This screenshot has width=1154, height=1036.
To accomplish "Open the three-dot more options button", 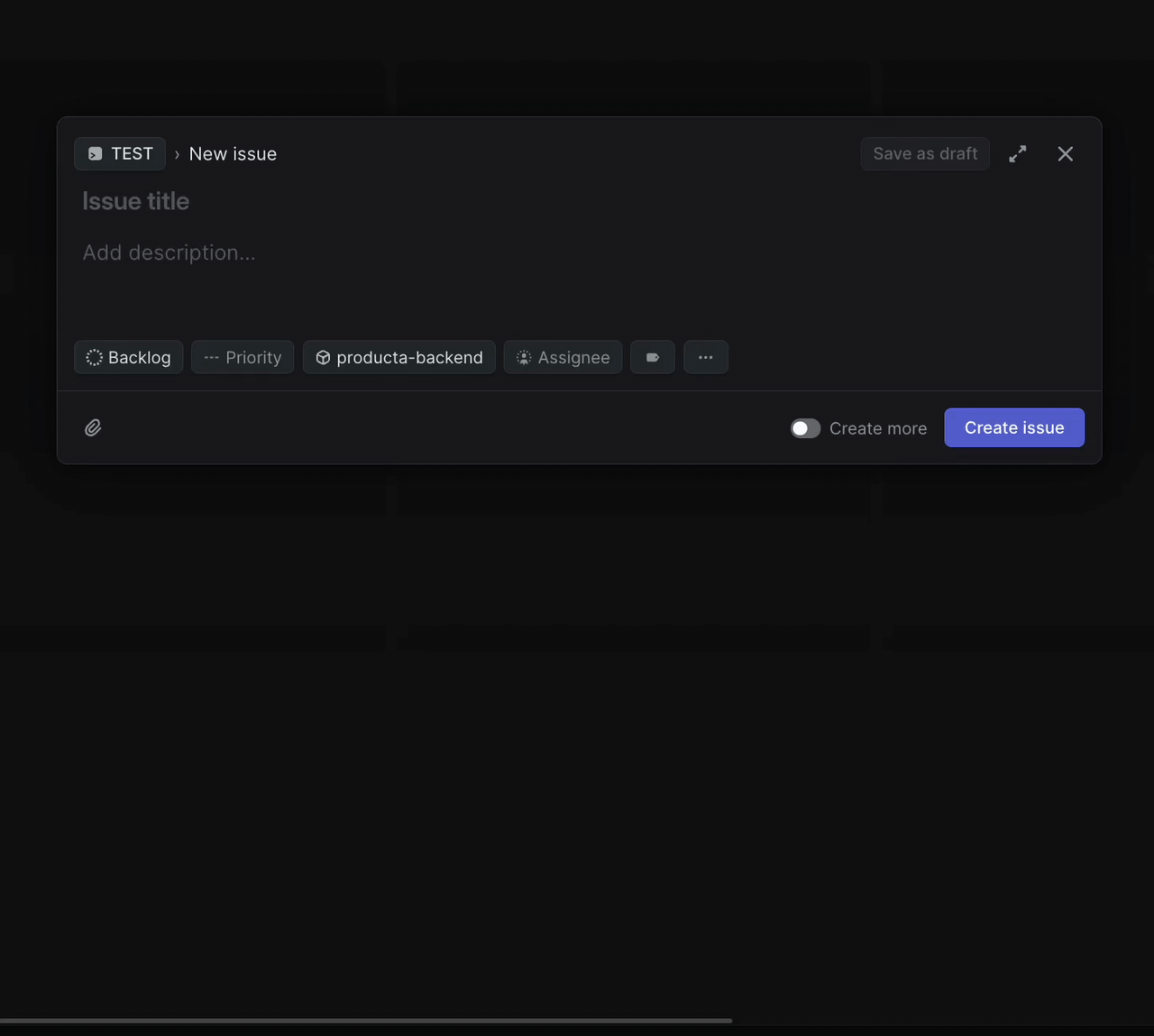I will (705, 357).
